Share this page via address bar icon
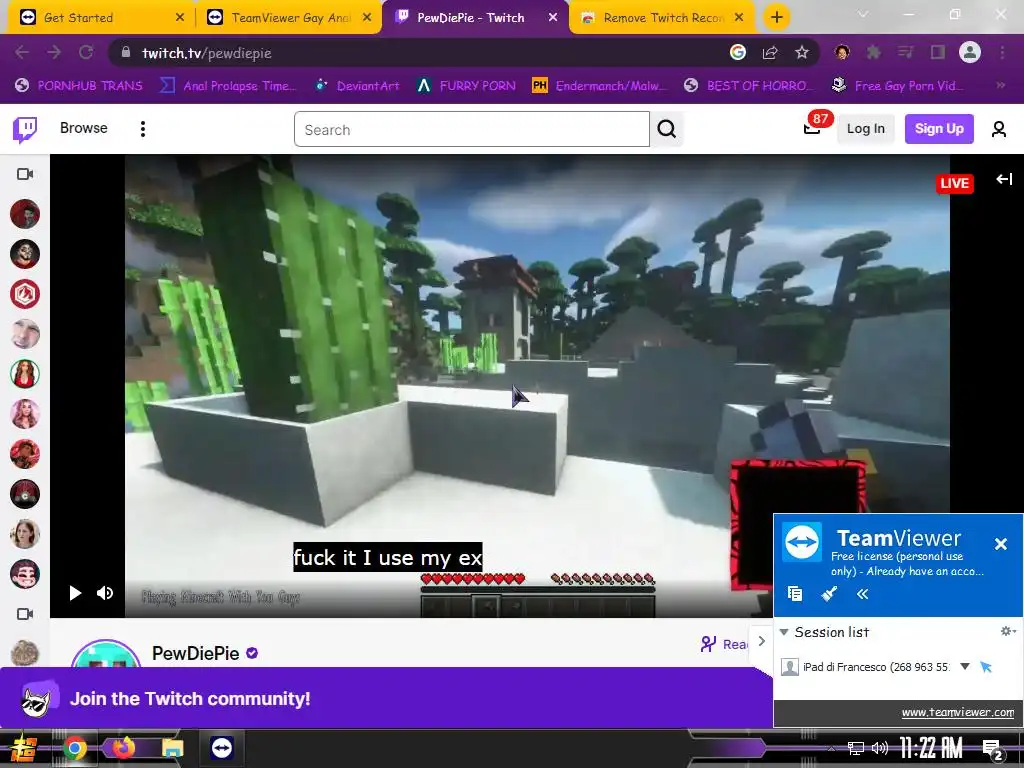The width and height of the screenshot is (1024, 768). [x=770, y=53]
